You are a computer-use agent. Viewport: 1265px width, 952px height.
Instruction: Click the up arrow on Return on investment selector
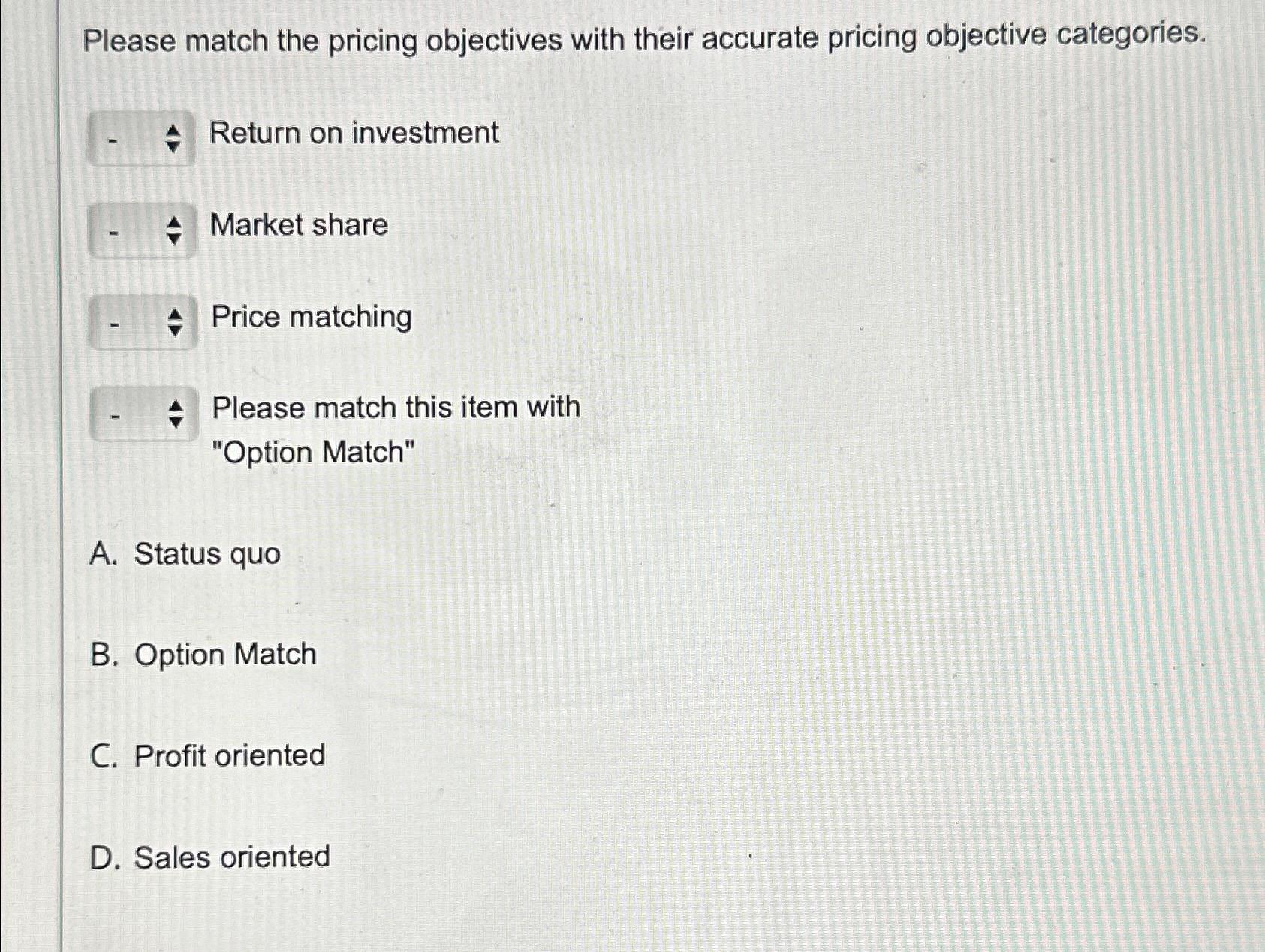(x=173, y=129)
